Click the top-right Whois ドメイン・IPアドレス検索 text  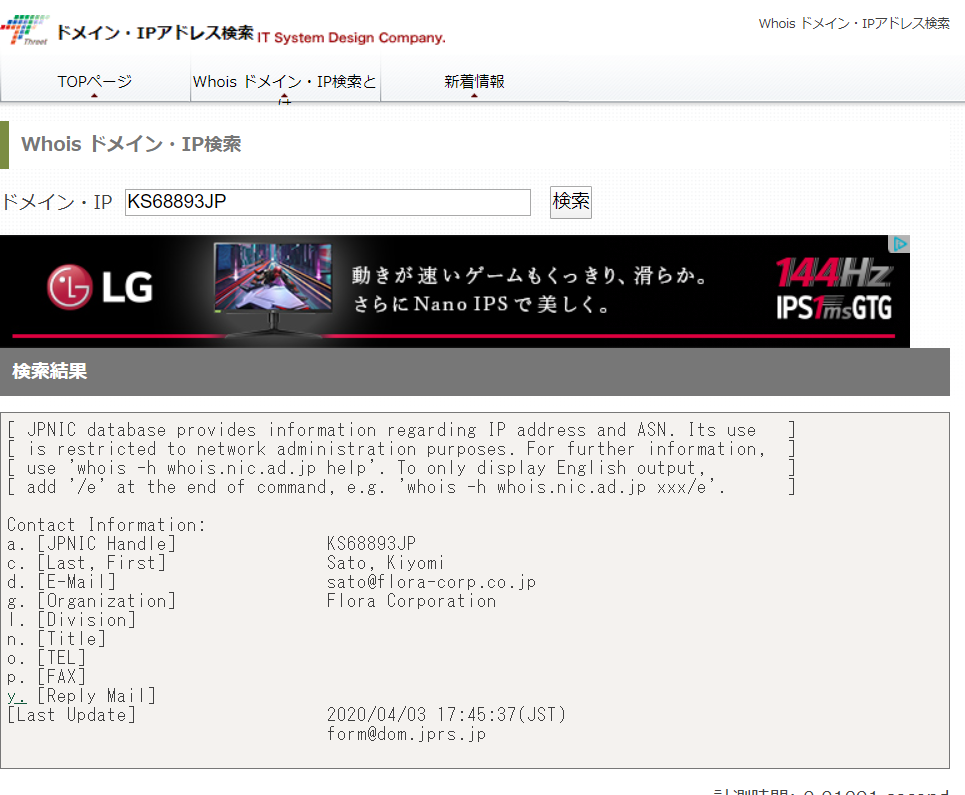coord(853,23)
